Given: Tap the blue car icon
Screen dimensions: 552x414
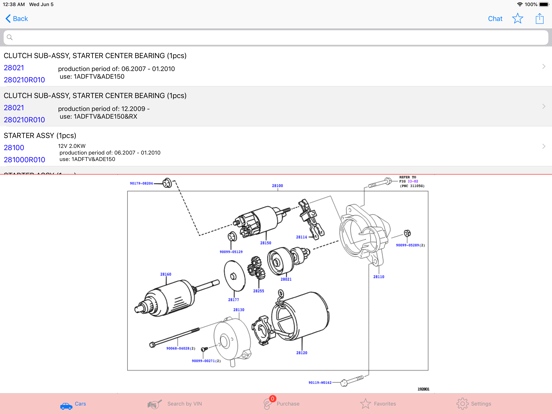Looking at the screenshot, I should tap(66, 406).
